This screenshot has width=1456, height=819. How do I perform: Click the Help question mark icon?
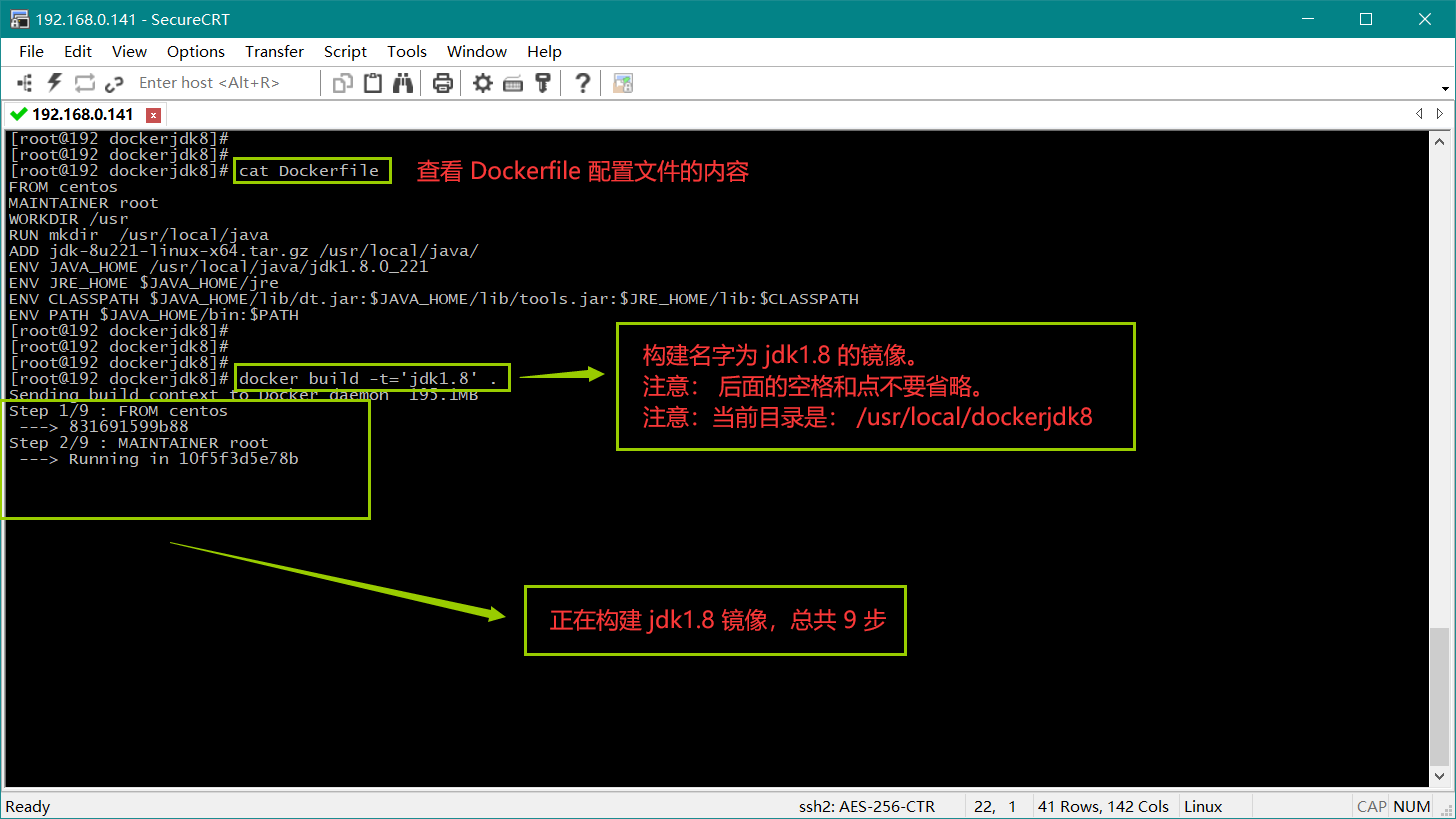click(582, 83)
